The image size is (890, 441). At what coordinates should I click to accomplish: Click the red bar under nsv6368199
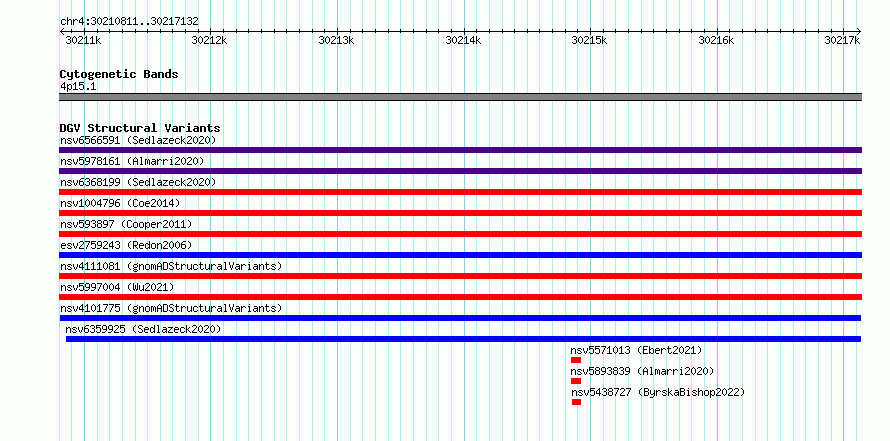click(460, 192)
